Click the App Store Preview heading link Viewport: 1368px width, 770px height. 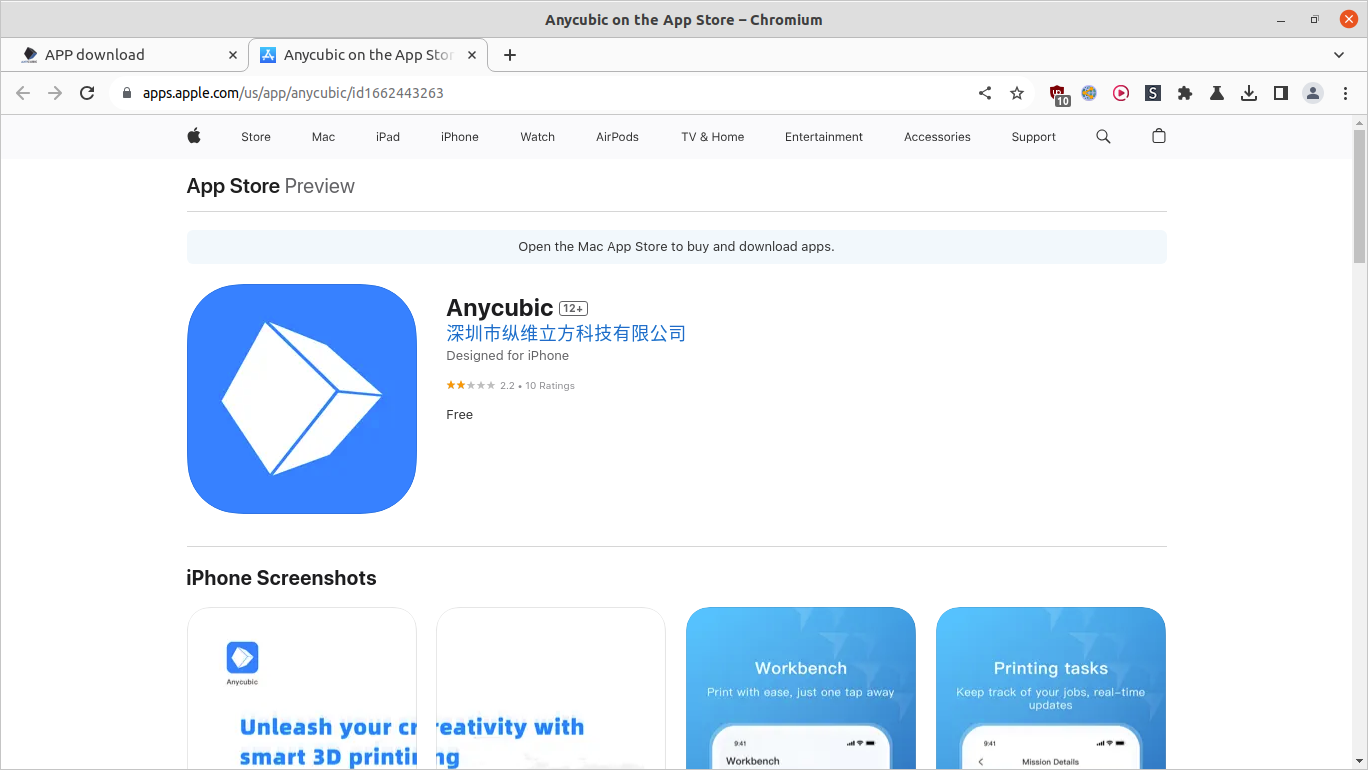(270, 186)
